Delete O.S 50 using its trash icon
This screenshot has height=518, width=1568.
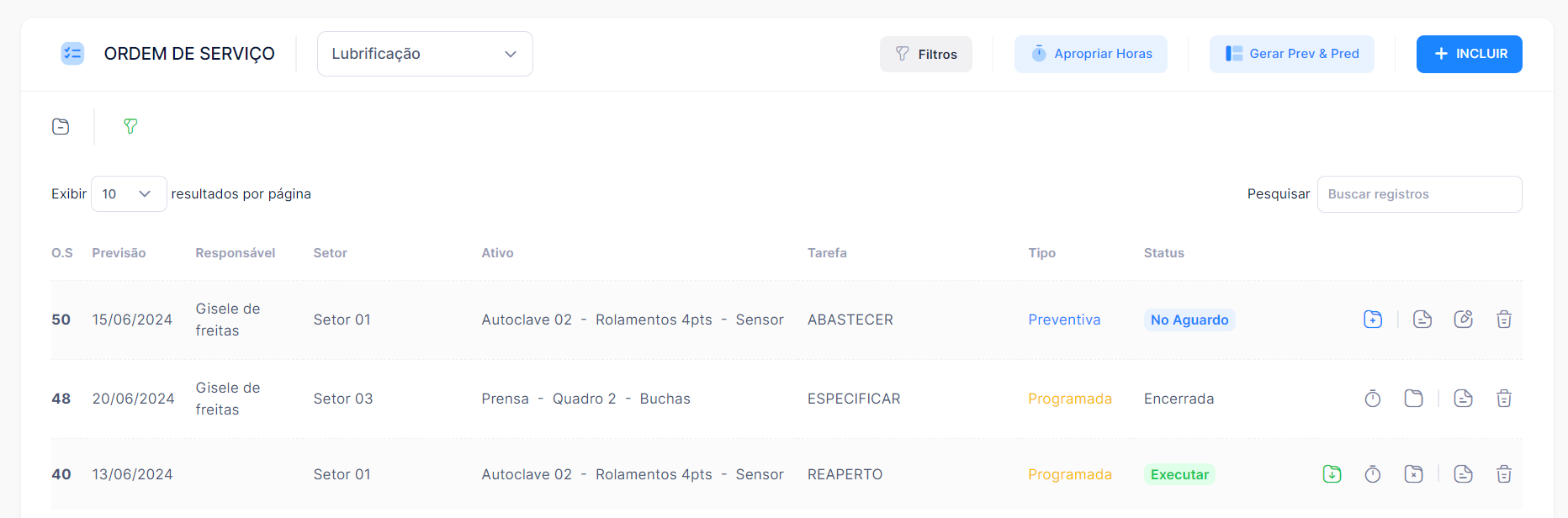(x=1504, y=320)
